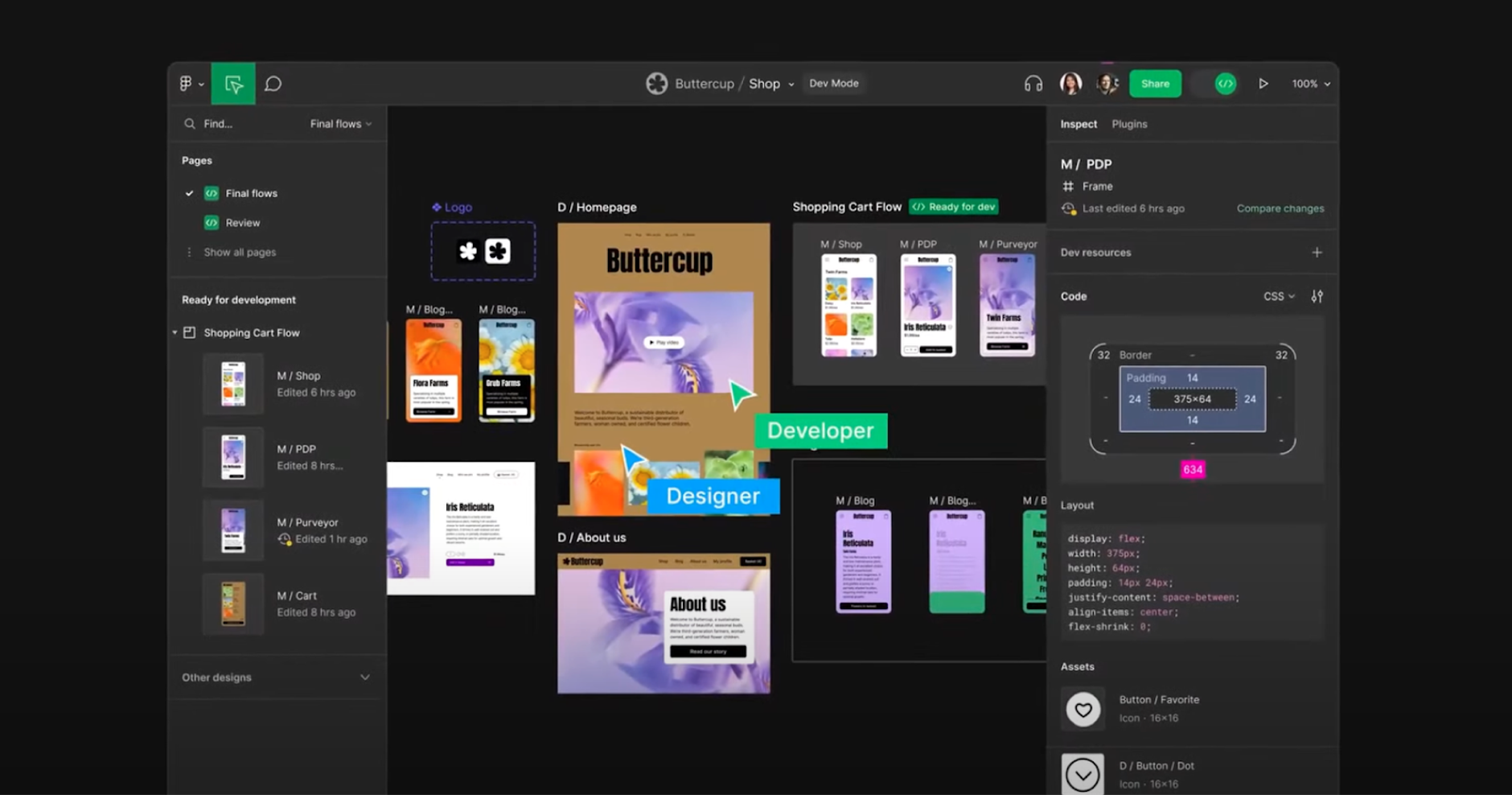Click Ready for dev status badge
Screen dimensions: 1512x795
tap(954, 207)
